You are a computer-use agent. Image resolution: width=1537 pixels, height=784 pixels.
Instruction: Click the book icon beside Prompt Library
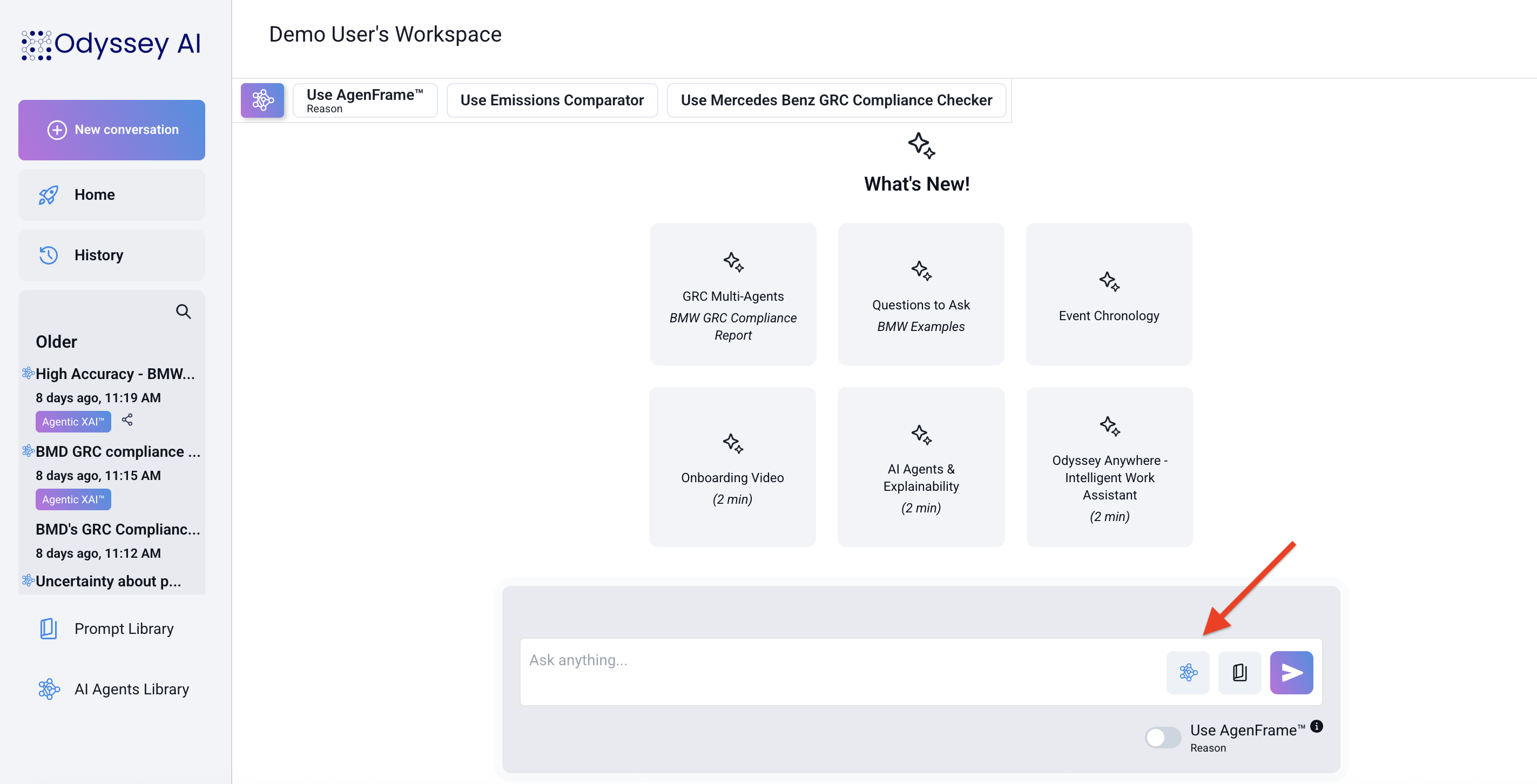[48, 629]
